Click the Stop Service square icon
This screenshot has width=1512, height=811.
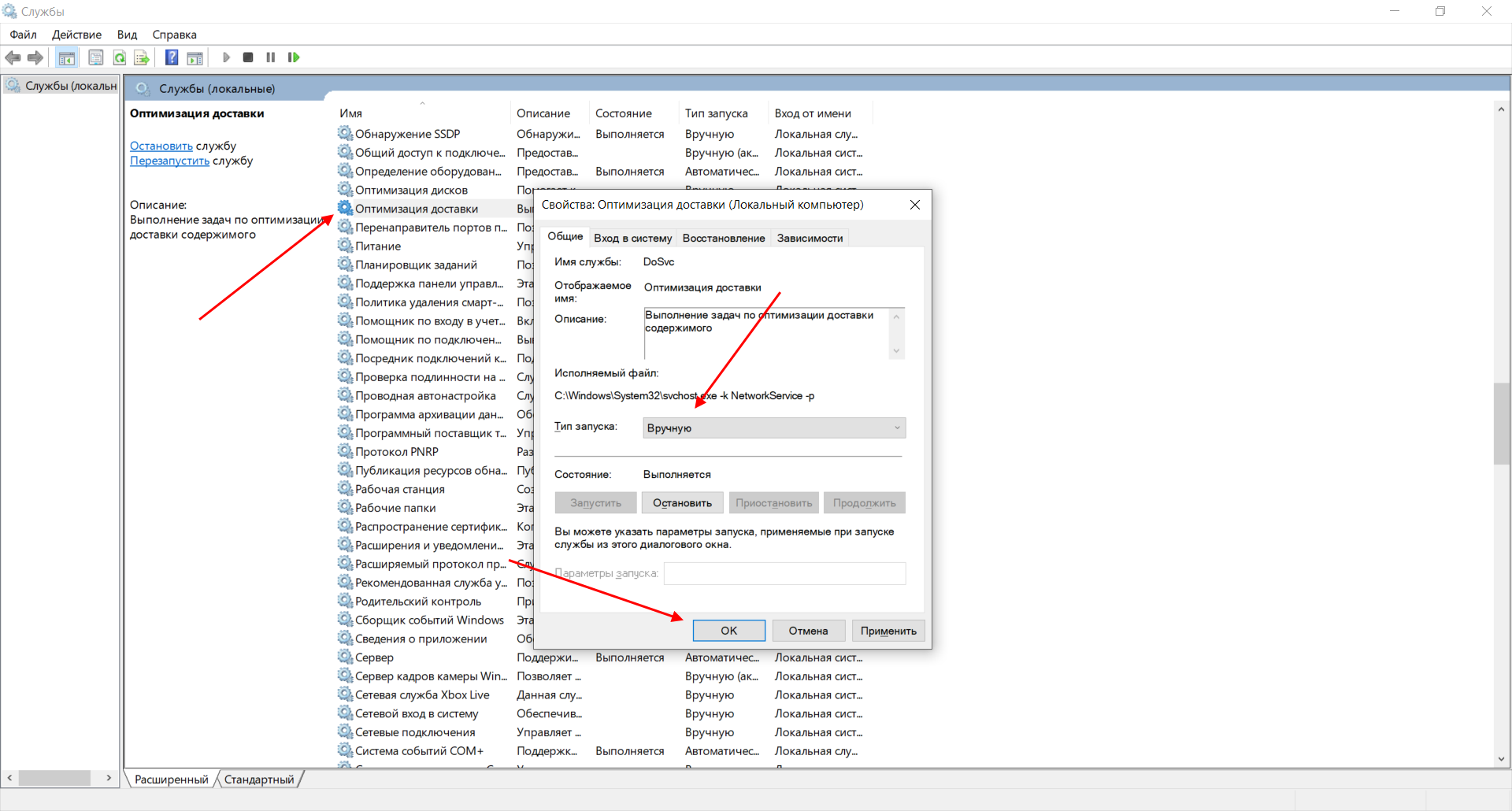click(248, 57)
